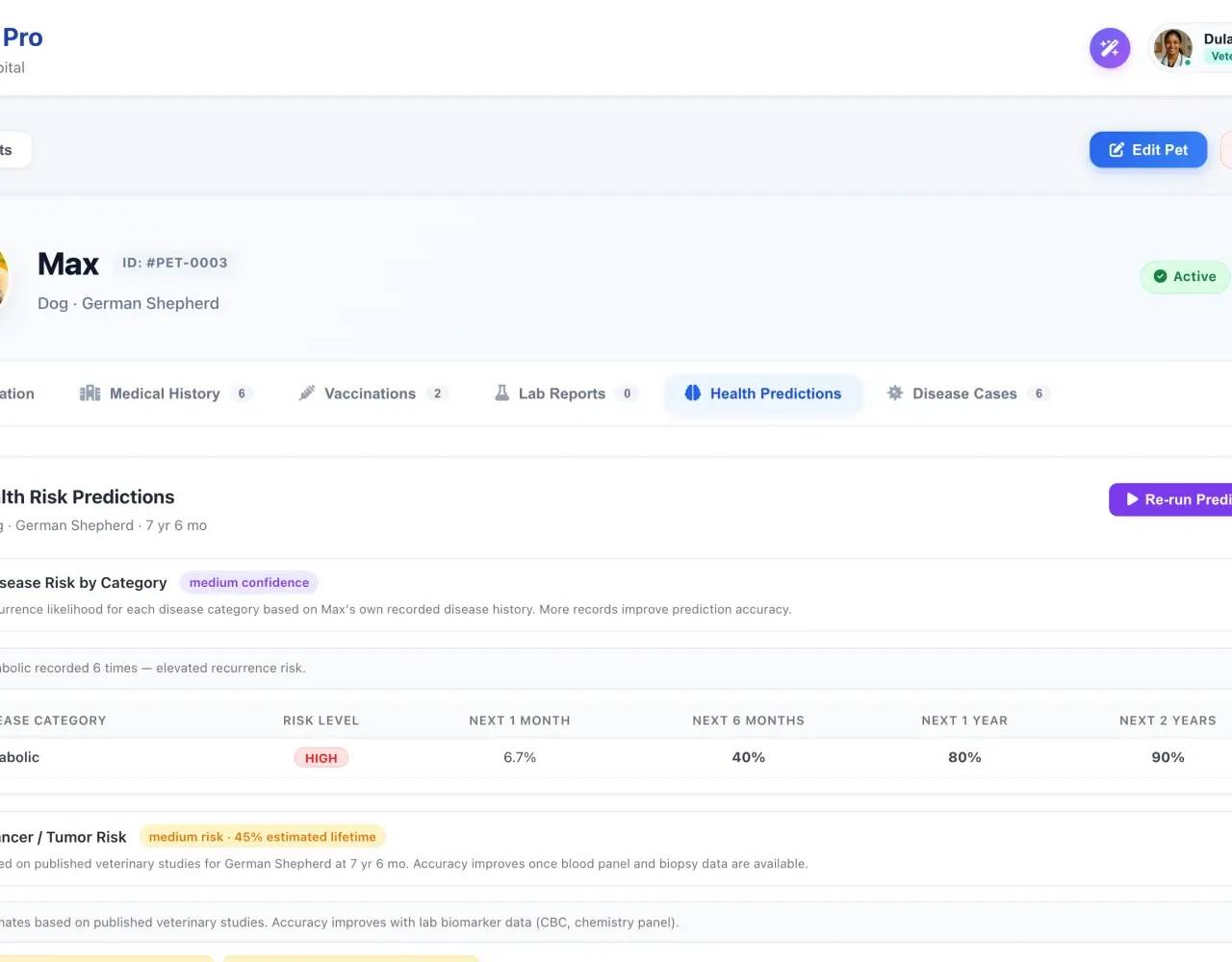The height and width of the screenshot is (962, 1232).
Task: Switch to the Vaccinations tab
Action: [x=372, y=393]
